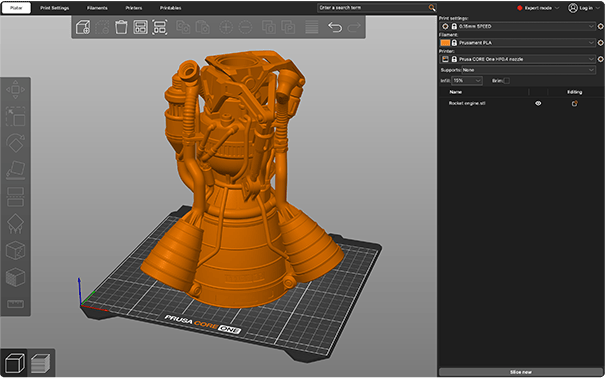Open the Filament dropdown showing Prusament PLA
Screen dimensions: 605x378
tap(517, 43)
